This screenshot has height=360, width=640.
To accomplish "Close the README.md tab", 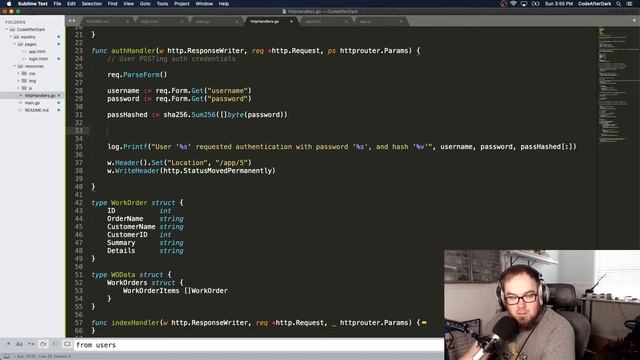I will [x=127, y=21].
